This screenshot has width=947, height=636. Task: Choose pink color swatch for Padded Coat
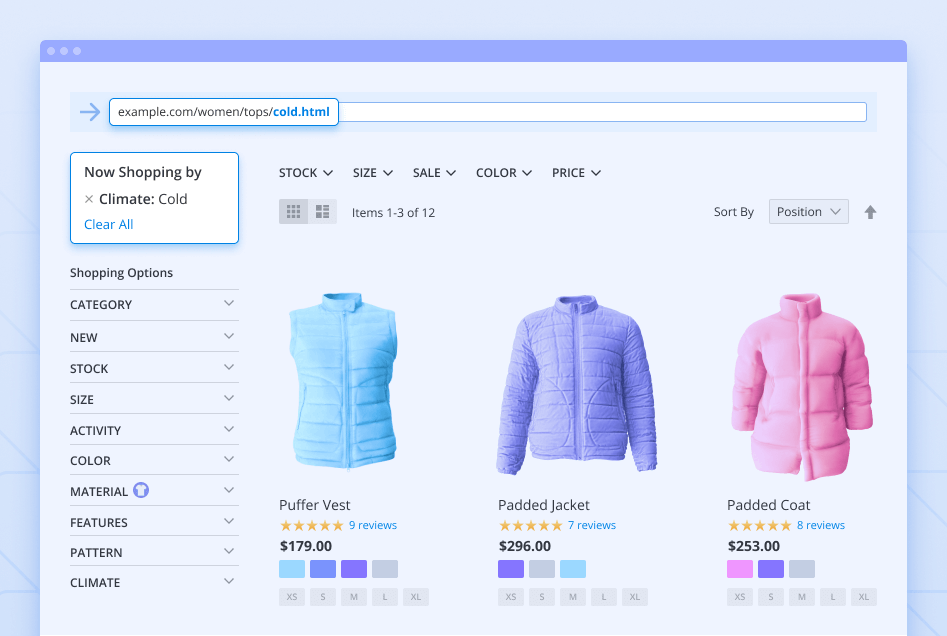tap(740, 569)
